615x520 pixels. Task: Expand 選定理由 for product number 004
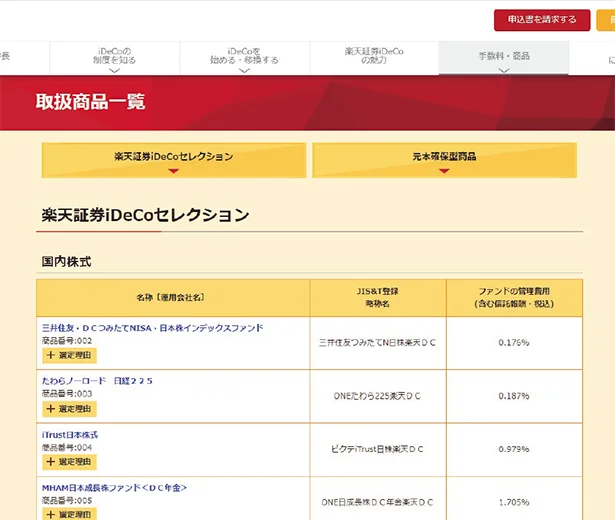click(69, 462)
